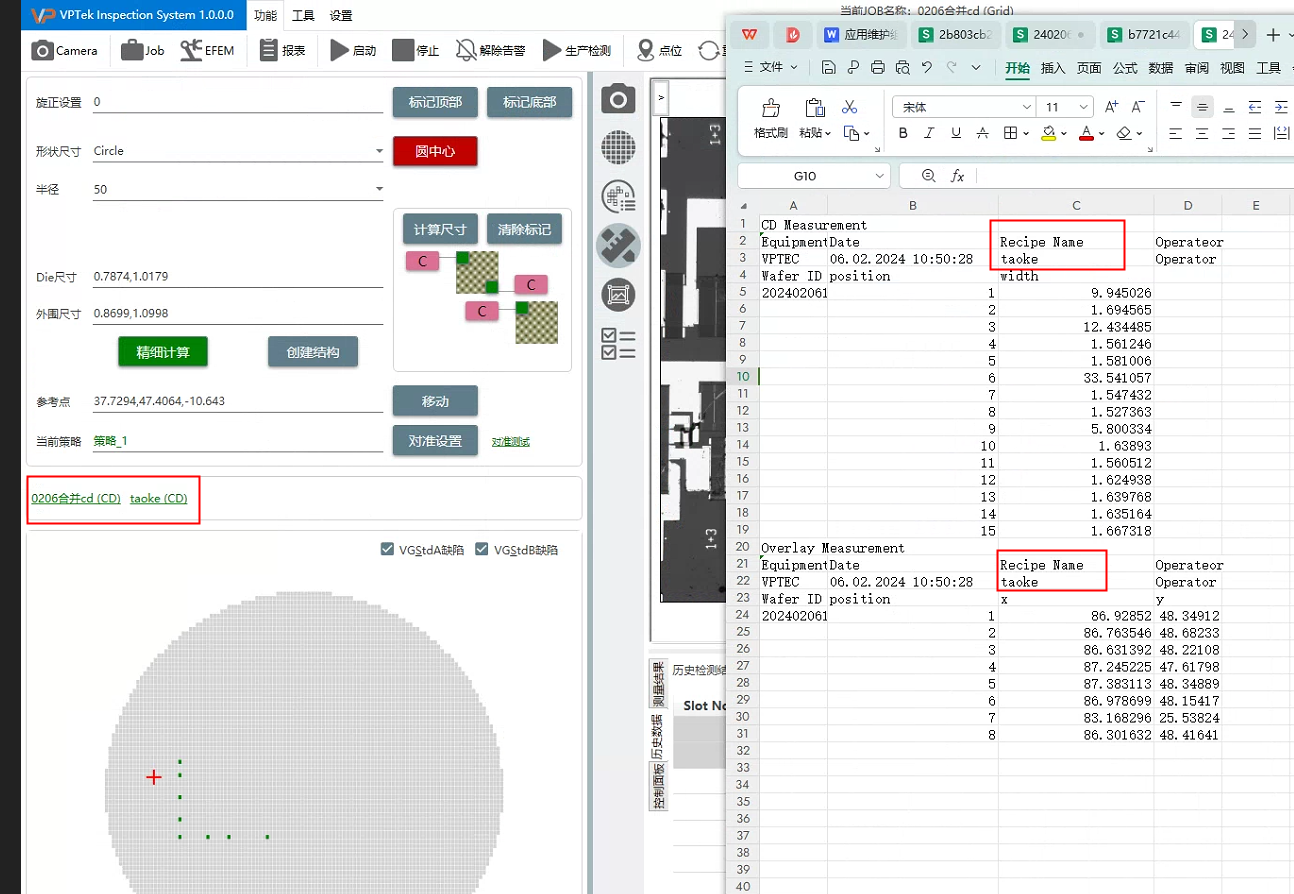Open the 功能 menu in VPTek
Image resolution: width=1294 pixels, height=894 pixels.
point(266,15)
